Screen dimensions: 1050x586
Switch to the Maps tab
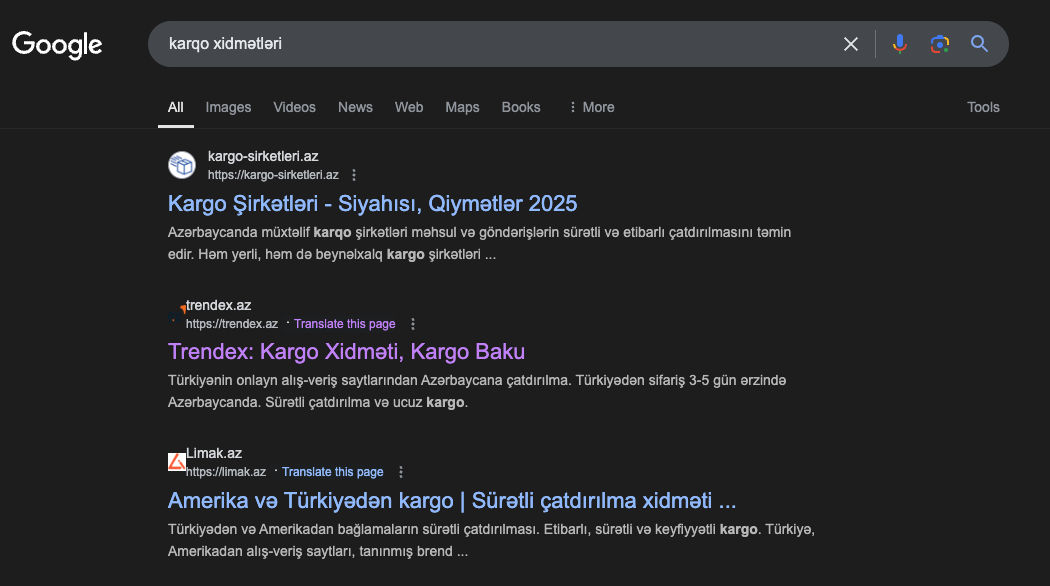pos(462,107)
